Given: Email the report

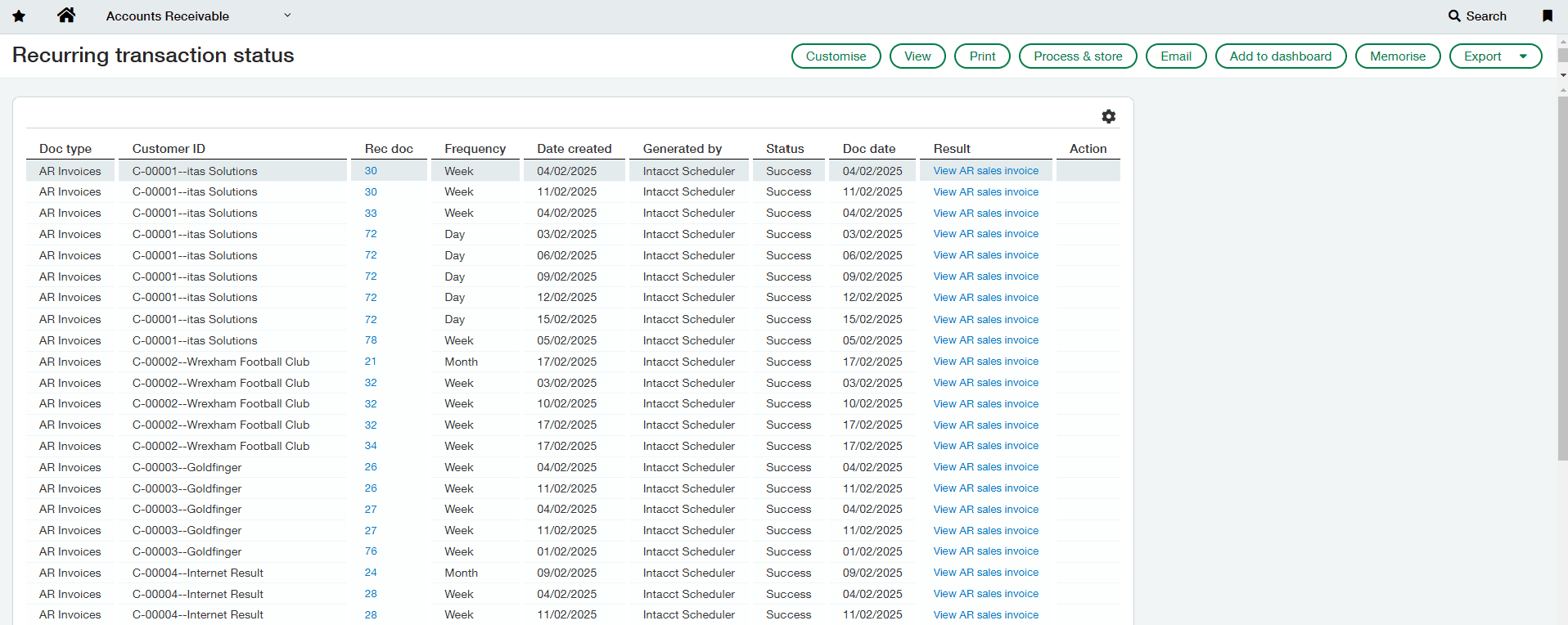Looking at the screenshot, I should pos(1176,56).
